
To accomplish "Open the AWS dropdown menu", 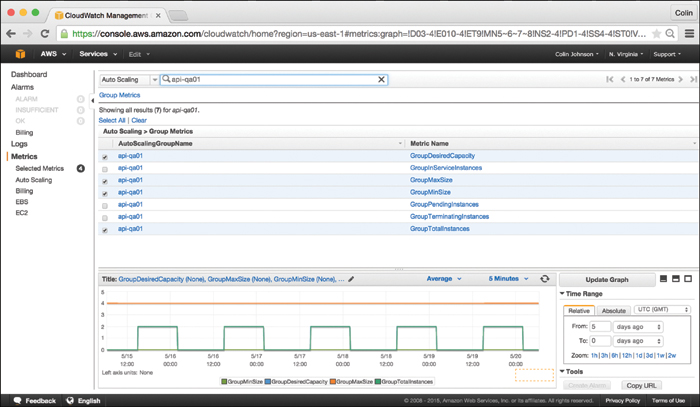I will 53,54.
